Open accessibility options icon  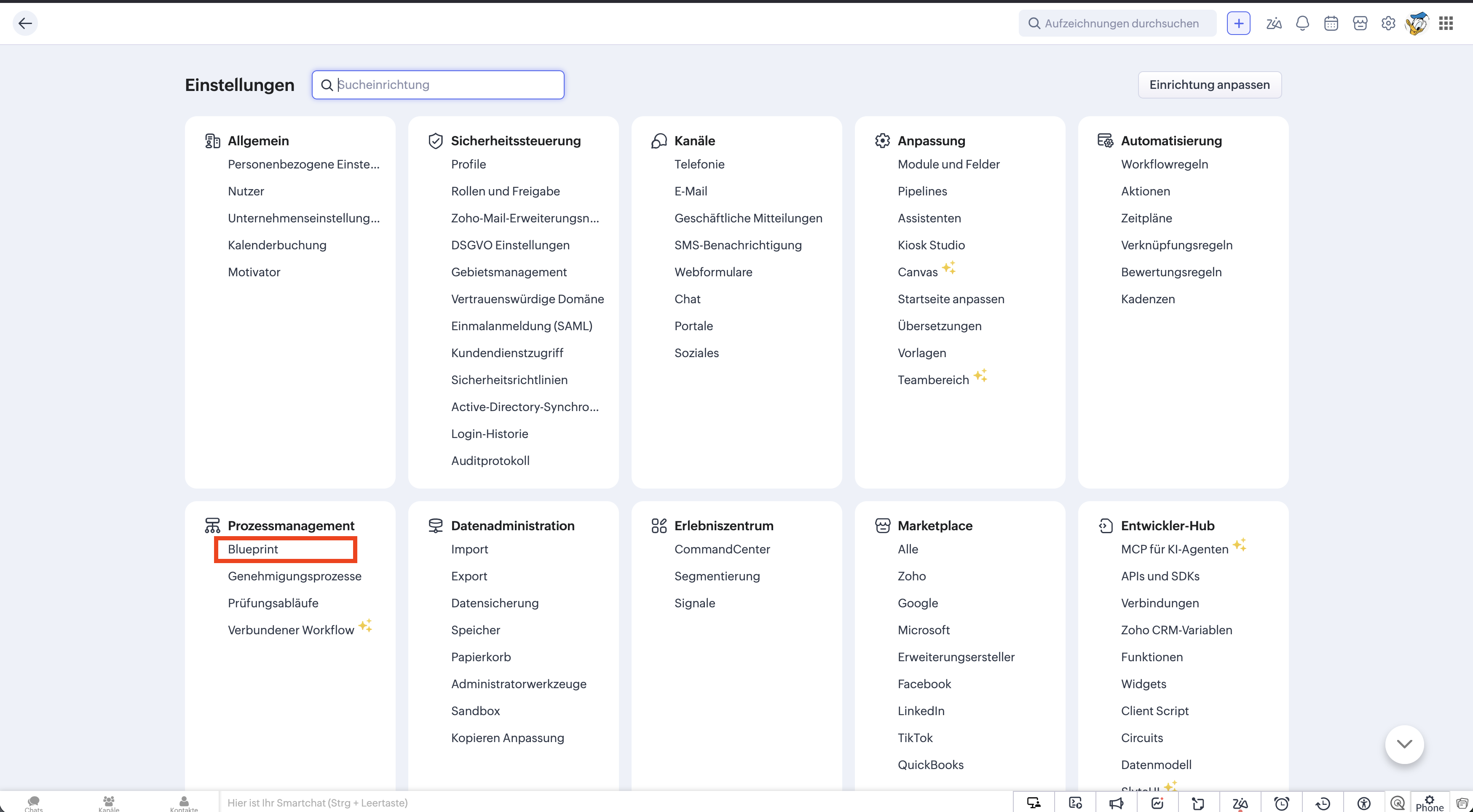(1364, 803)
